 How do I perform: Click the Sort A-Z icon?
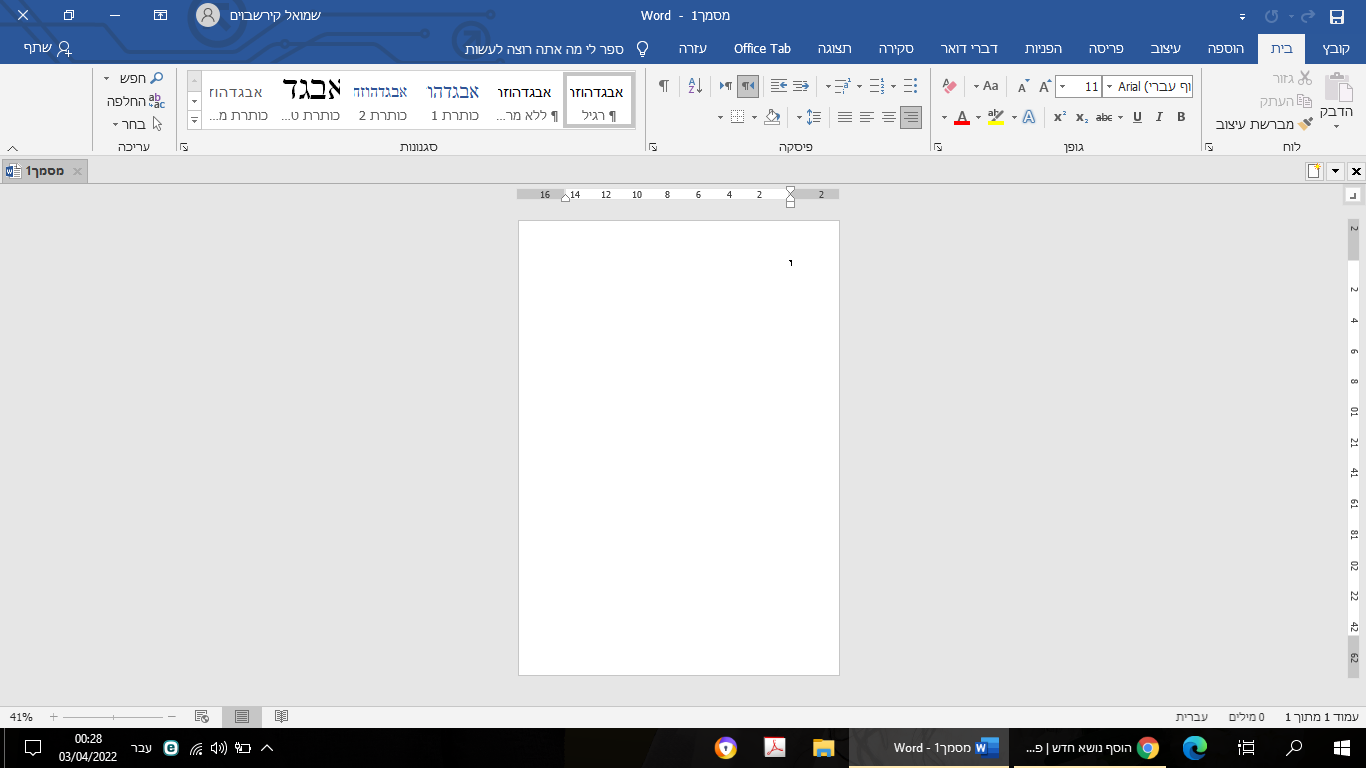click(x=696, y=87)
